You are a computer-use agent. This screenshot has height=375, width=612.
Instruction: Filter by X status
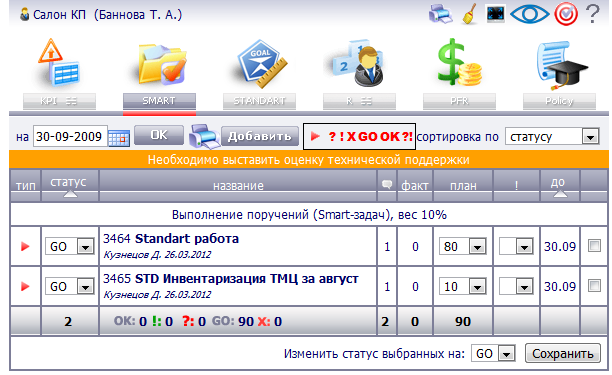click(x=351, y=137)
